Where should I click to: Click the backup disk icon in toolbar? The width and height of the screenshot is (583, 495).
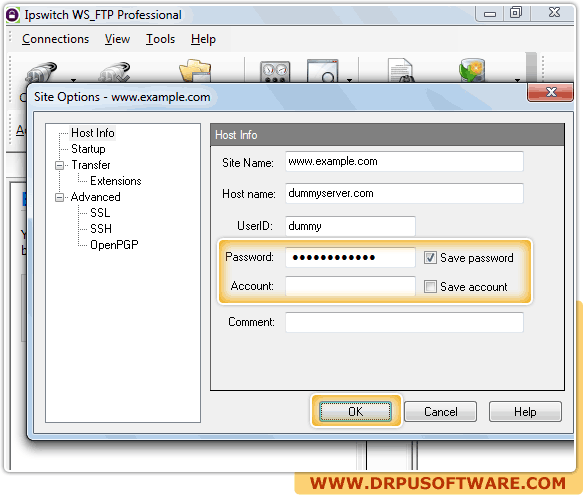(x=472, y=71)
